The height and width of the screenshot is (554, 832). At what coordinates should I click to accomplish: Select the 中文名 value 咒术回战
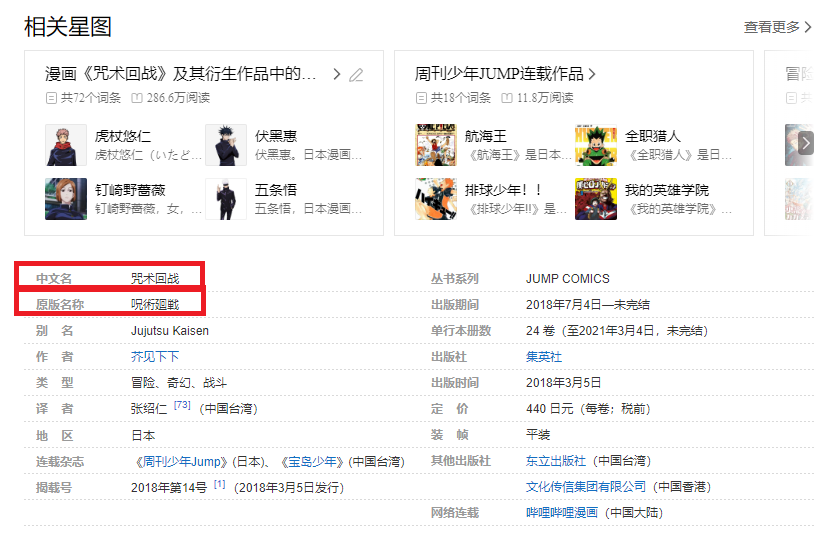155,279
